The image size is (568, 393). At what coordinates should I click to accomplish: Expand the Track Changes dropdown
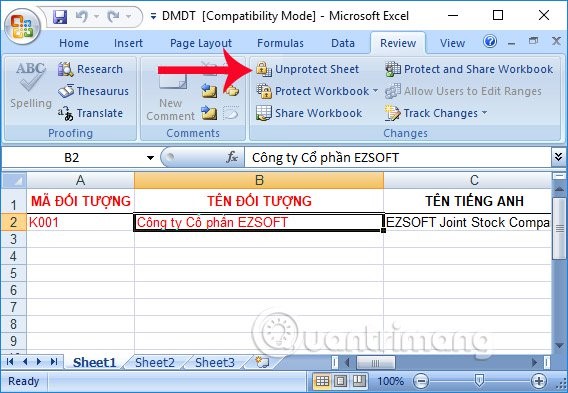[x=485, y=113]
